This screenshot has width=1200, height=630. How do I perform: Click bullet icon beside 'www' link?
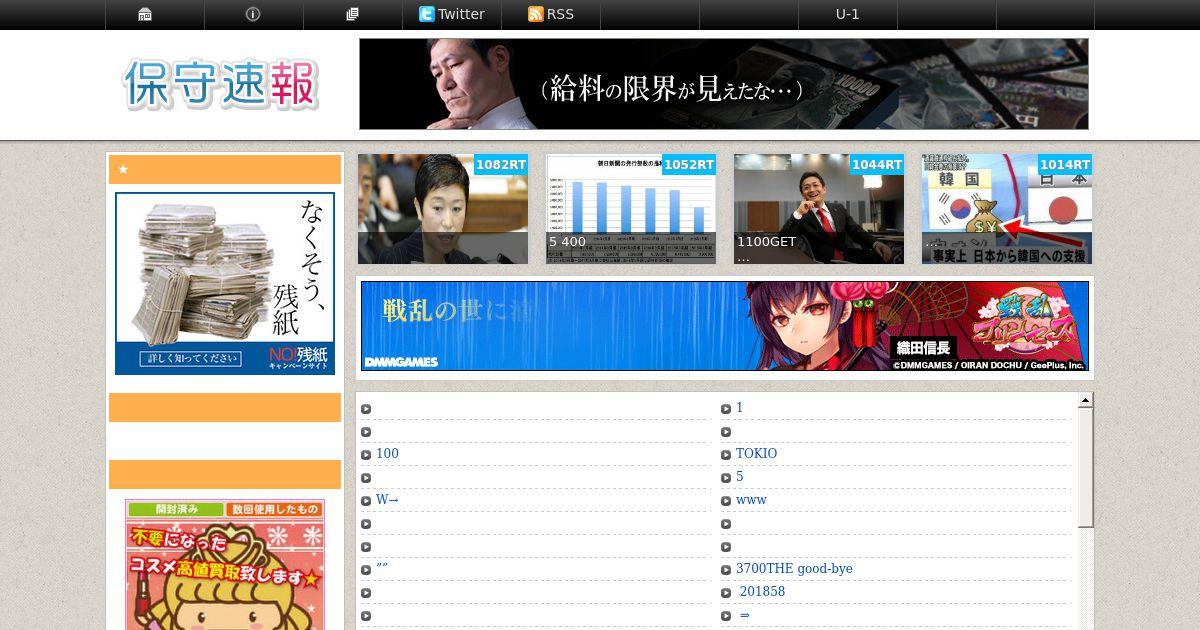(x=726, y=501)
